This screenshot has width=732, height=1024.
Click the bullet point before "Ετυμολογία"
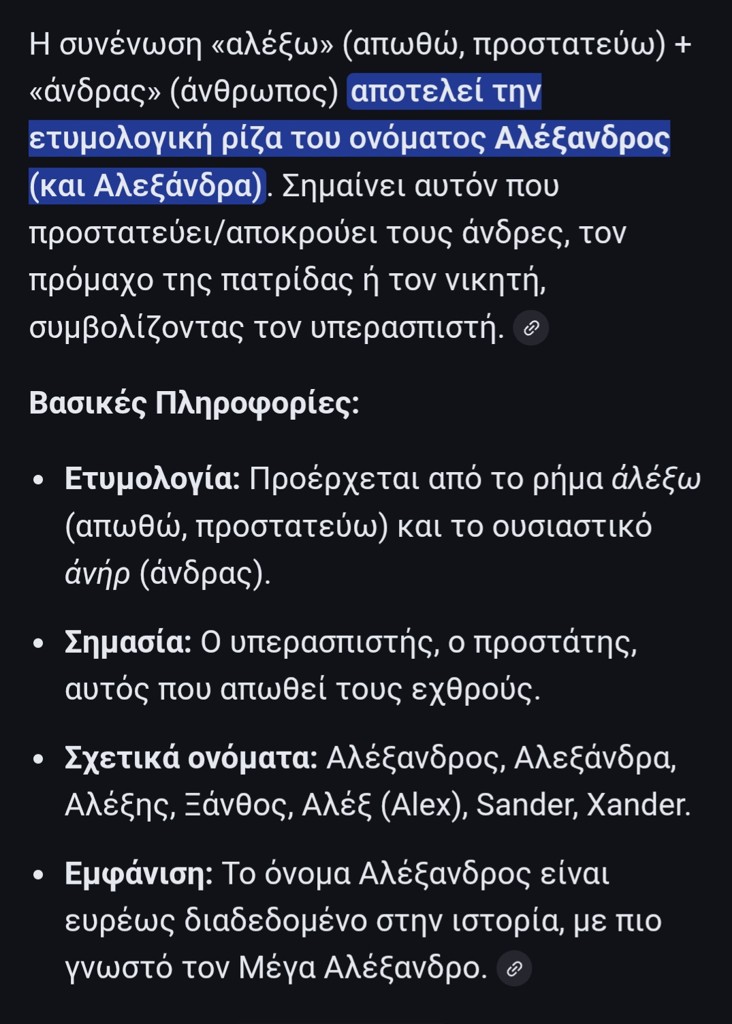pos(38,481)
